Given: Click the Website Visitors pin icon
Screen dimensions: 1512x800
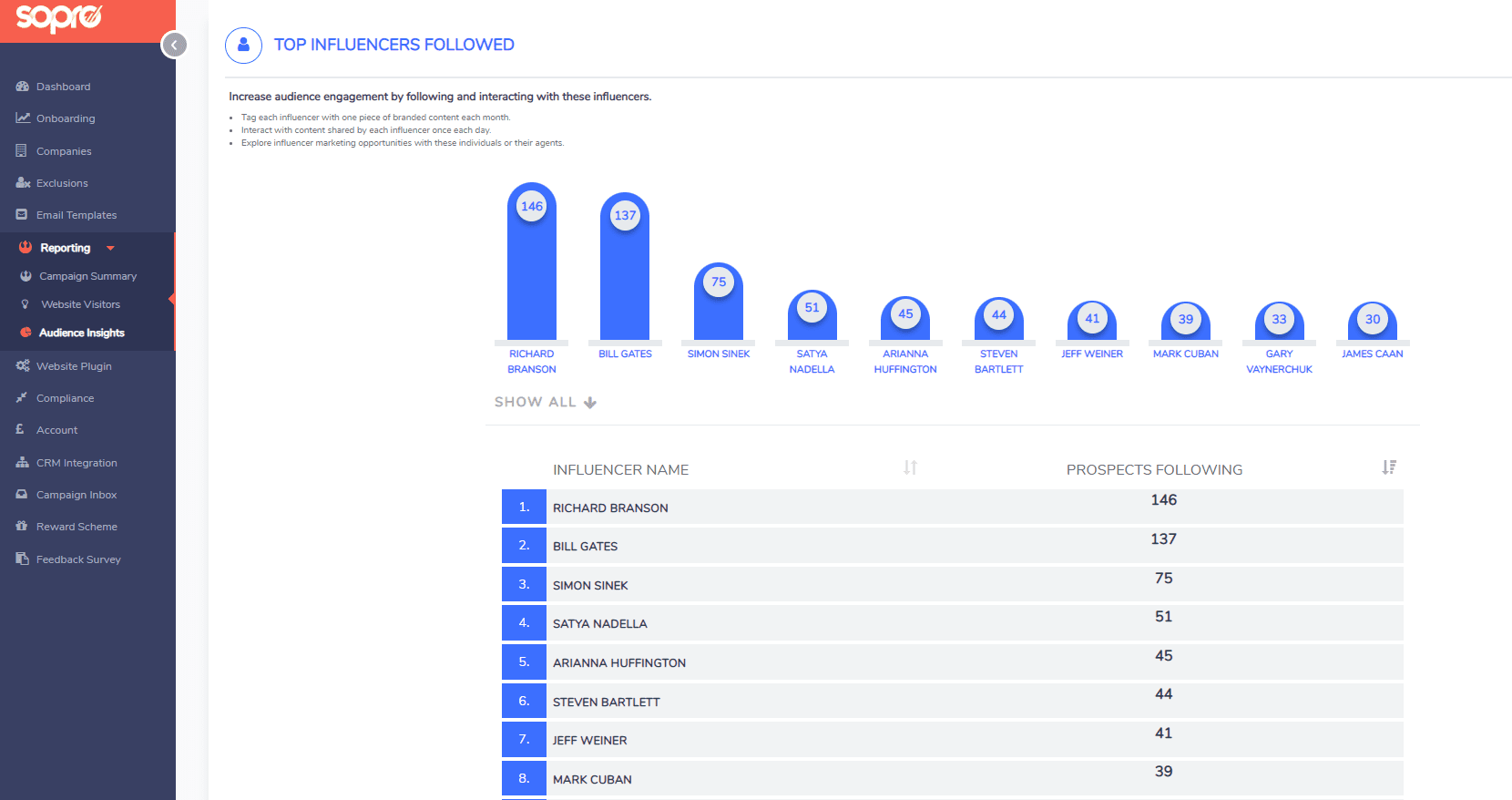Looking at the screenshot, I should point(26,304).
